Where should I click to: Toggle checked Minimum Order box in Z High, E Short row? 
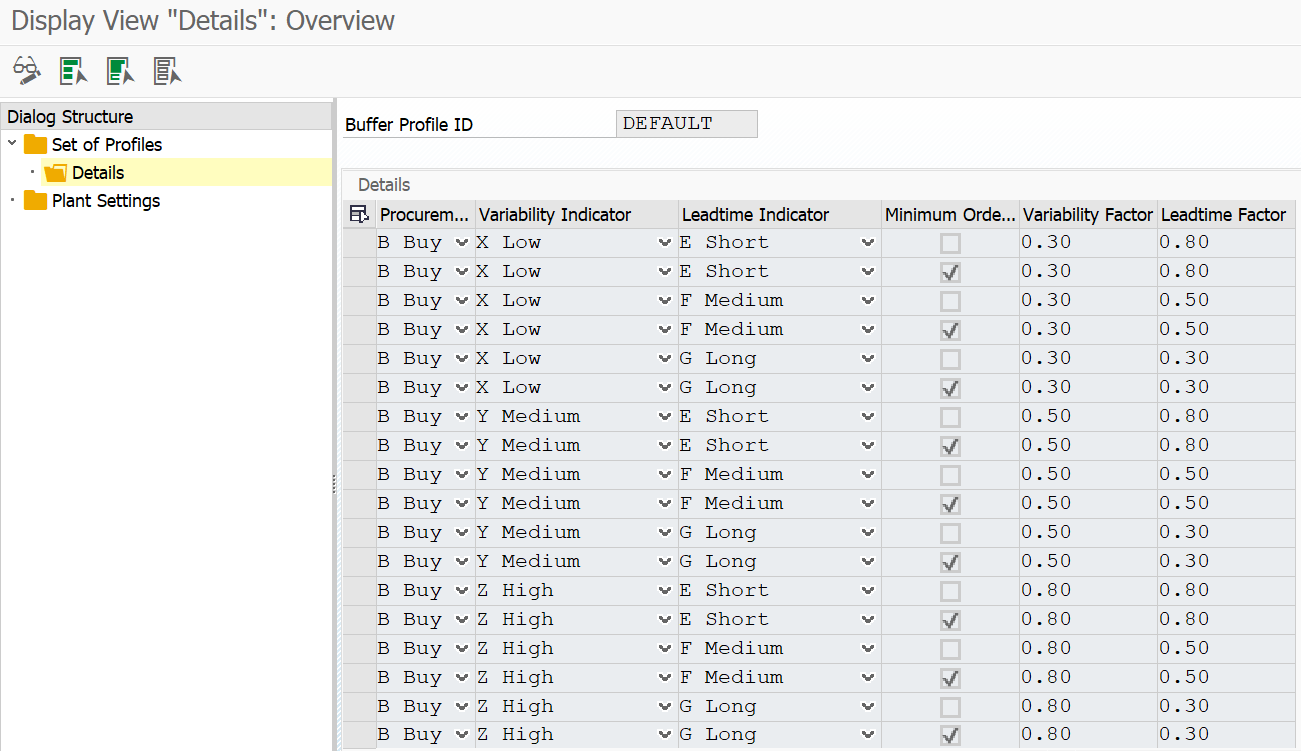(950, 620)
